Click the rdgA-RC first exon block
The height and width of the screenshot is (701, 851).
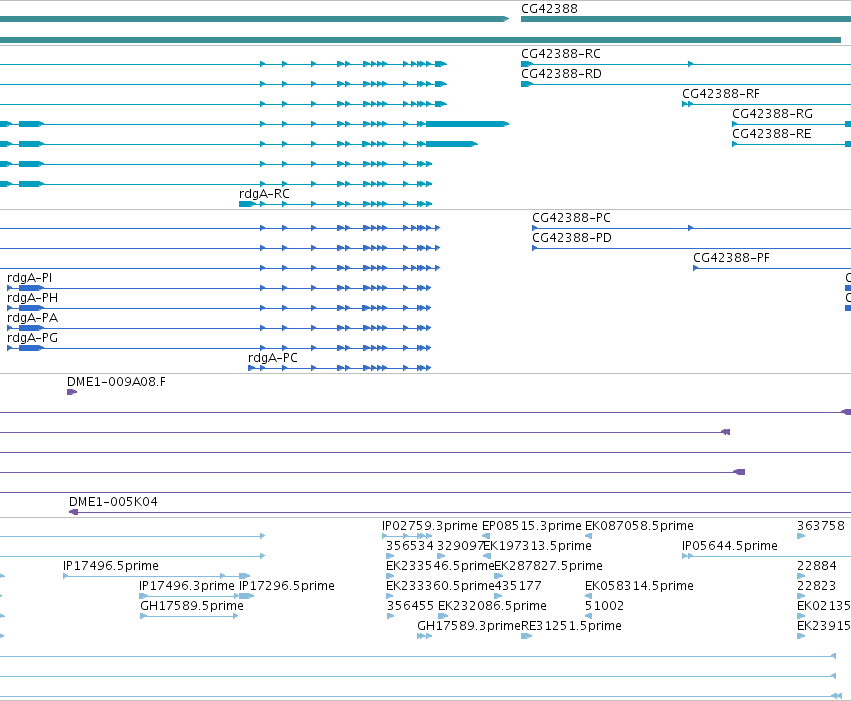tap(246, 204)
